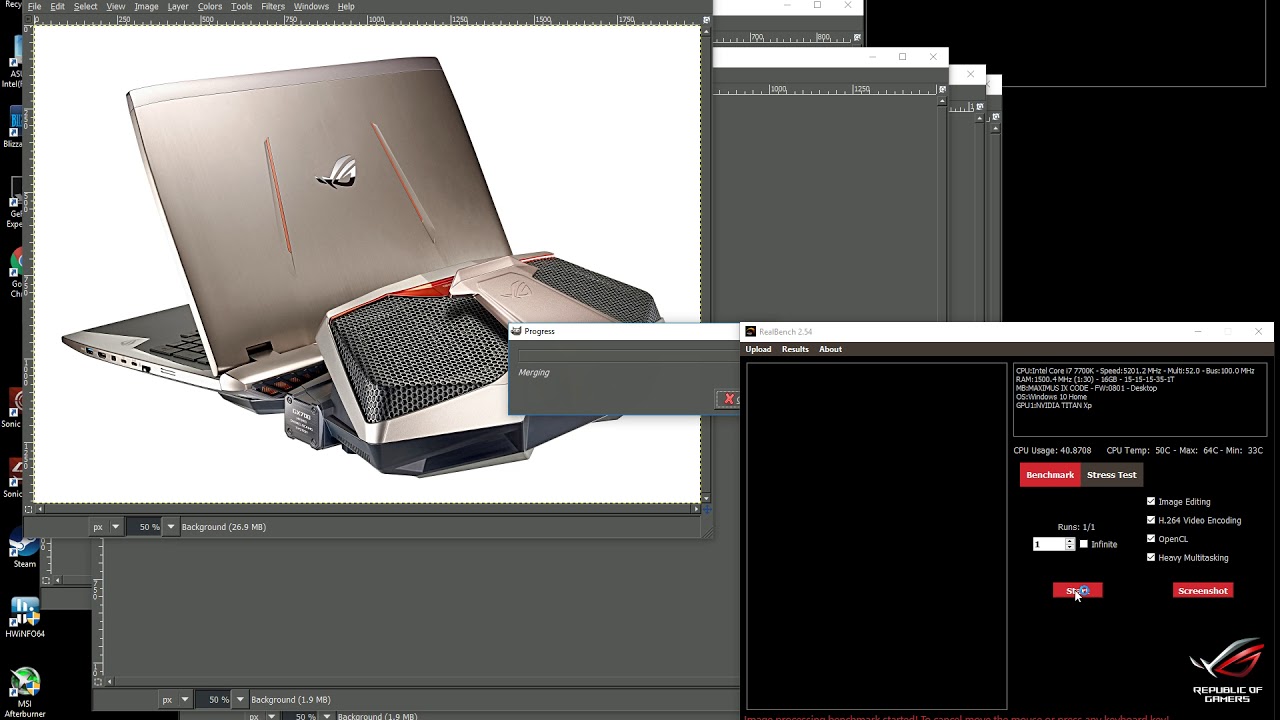Viewport: 1280px width, 720px height.
Task: Click the vertical scrollbar up arrow of front canvas
Action: 706,31
